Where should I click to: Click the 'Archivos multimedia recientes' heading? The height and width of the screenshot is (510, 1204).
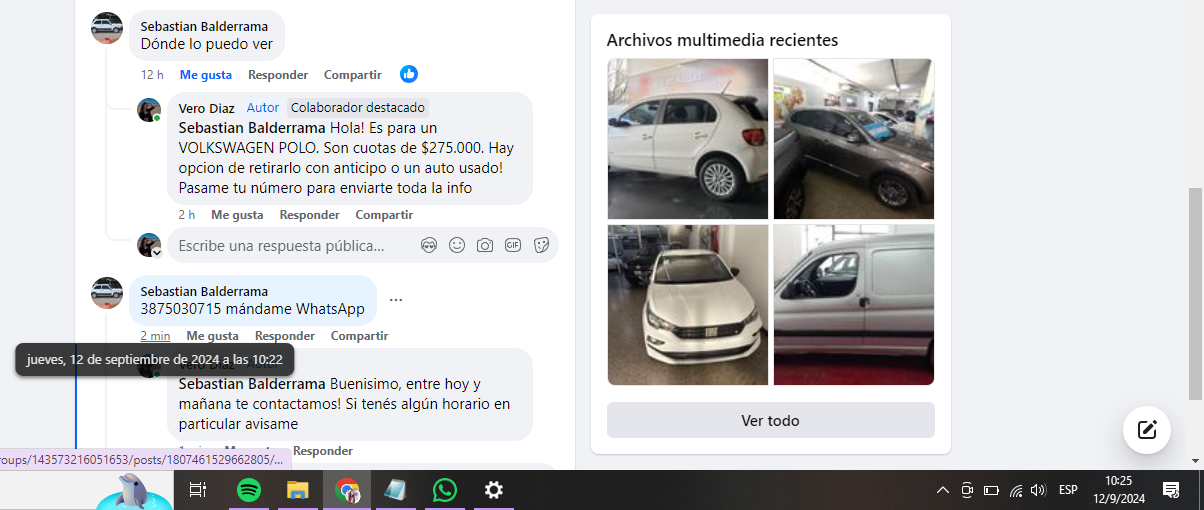722,40
